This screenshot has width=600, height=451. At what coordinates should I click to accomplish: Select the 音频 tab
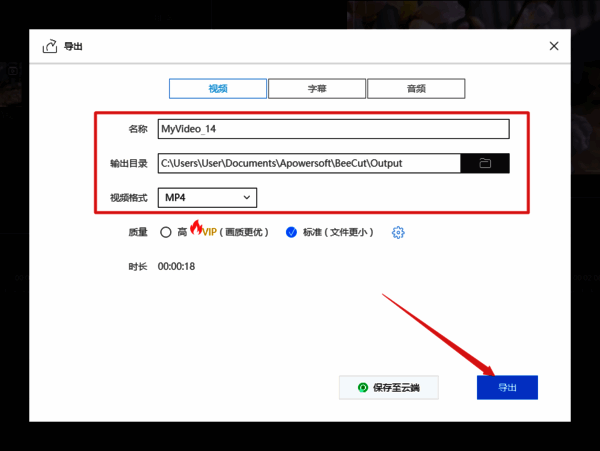tap(416, 89)
